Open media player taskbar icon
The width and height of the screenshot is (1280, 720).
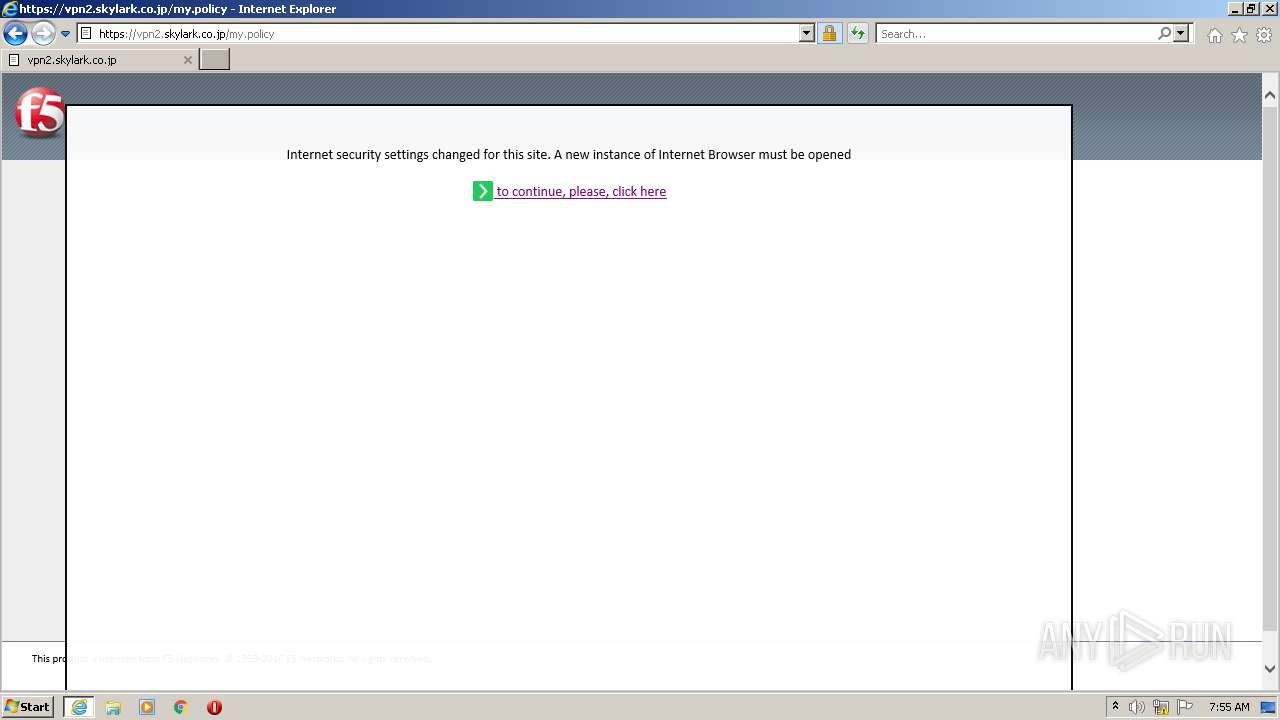pos(147,707)
